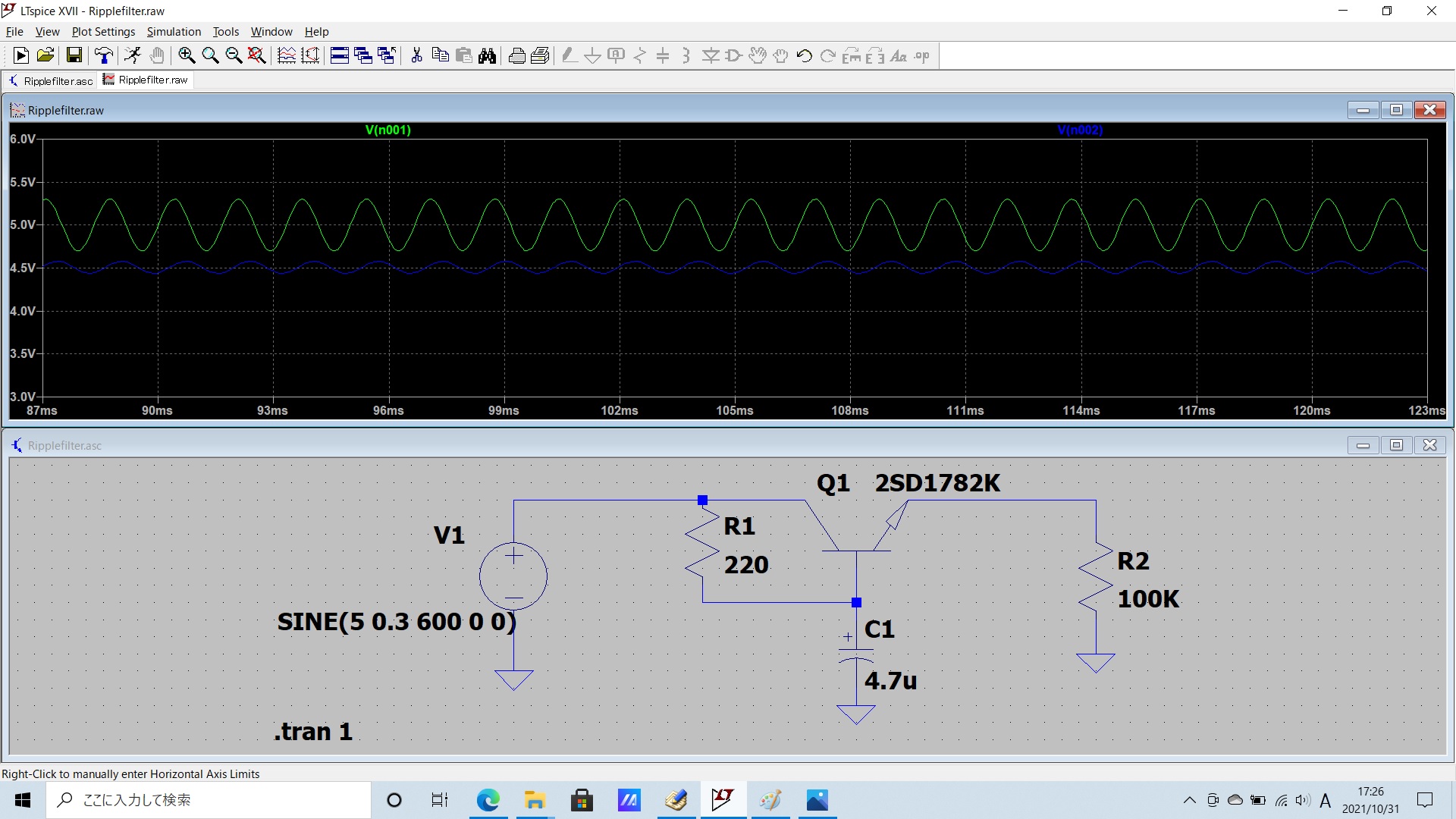The width and height of the screenshot is (1456, 819).
Task: Switch to the Ripplefilter.asc tab
Action: [x=52, y=80]
